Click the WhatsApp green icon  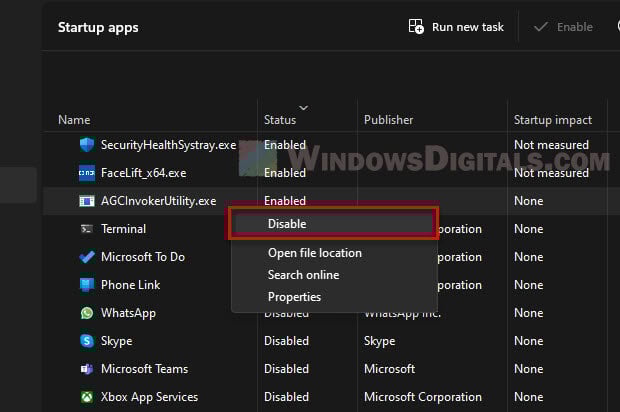[x=87, y=313]
